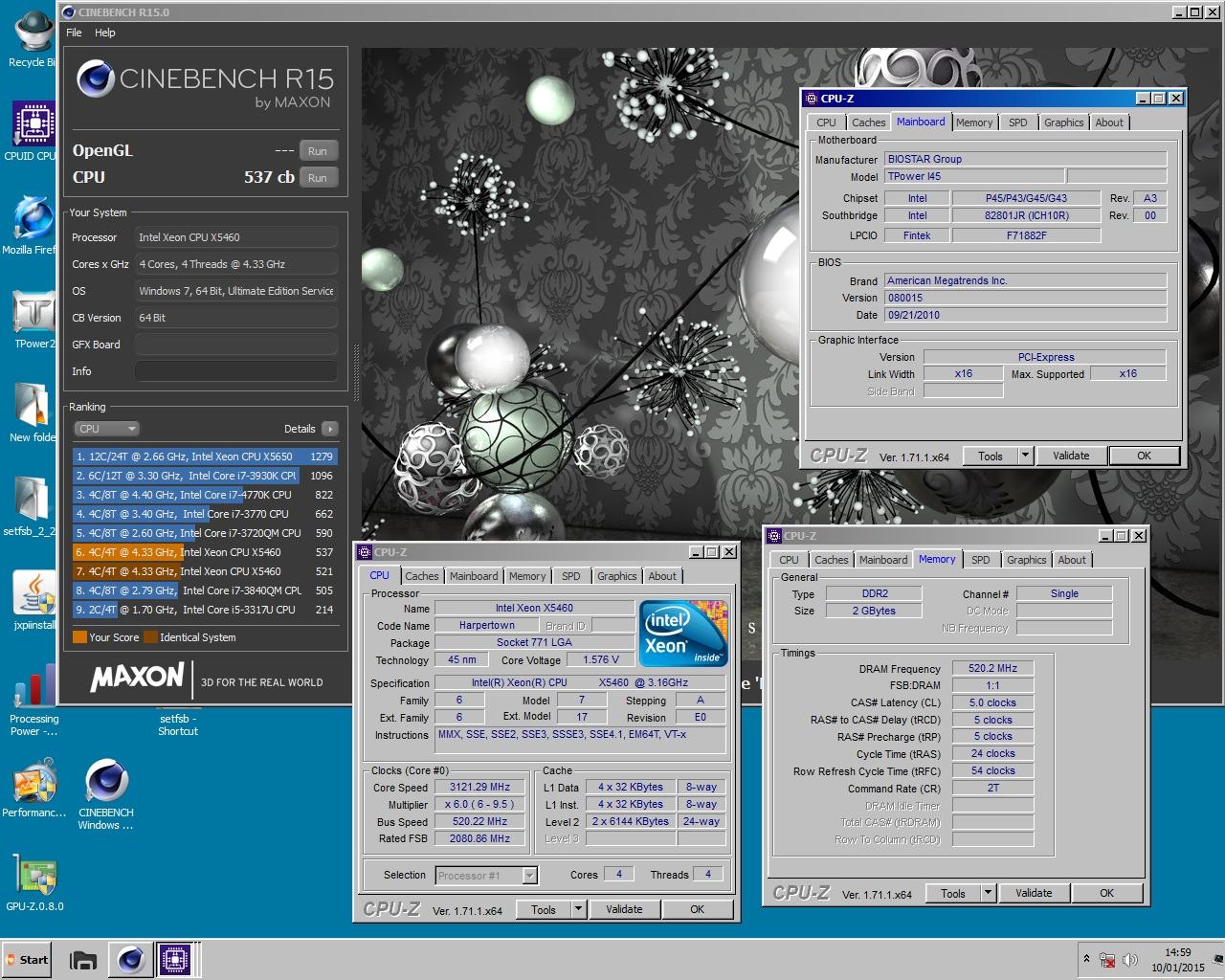Click the volume speaker tray icon
This screenshot has width=1225, height=980.
click(x=1129, y=960)
